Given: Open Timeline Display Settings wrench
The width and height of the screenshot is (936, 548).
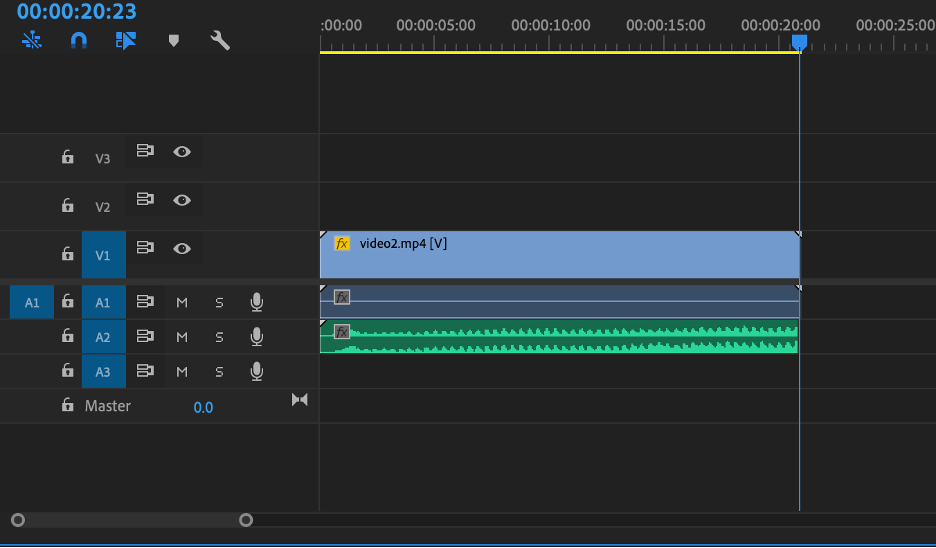Looking at the screenshot, I should [x=220, y=41].
